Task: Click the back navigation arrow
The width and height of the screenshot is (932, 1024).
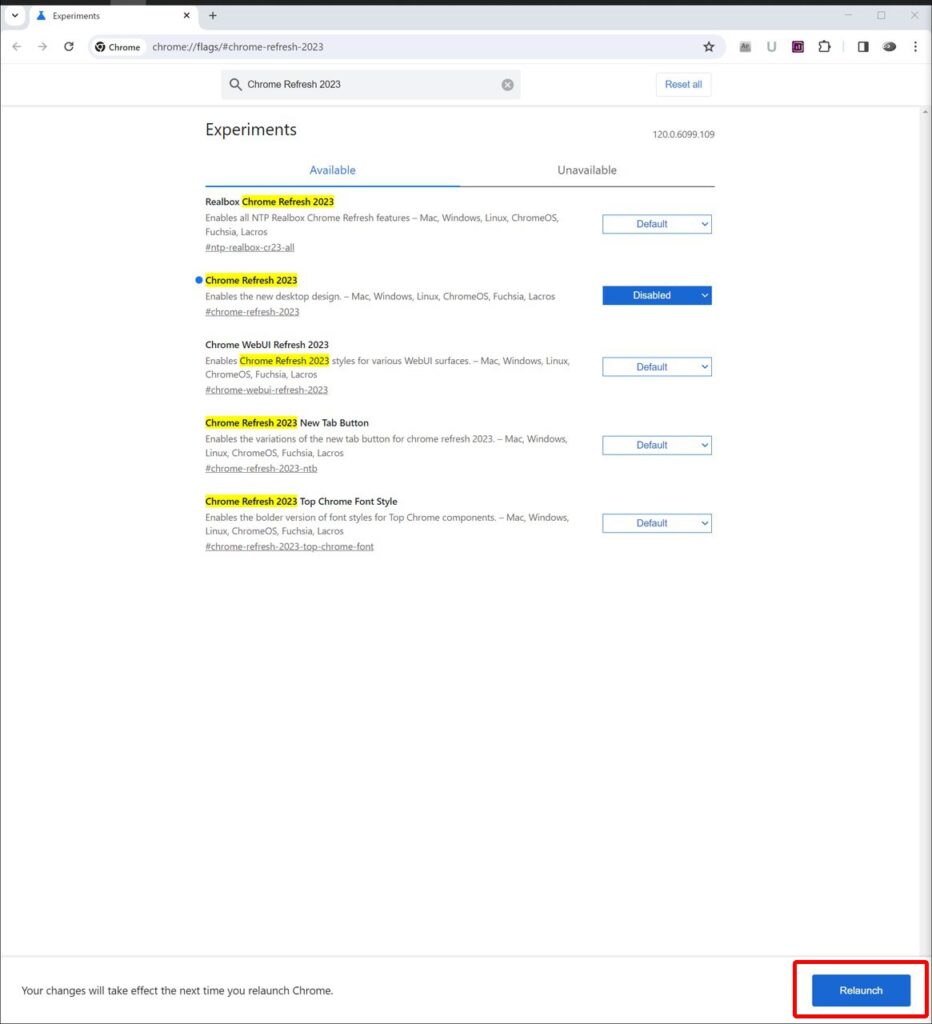Action: [x=16, y=46]
